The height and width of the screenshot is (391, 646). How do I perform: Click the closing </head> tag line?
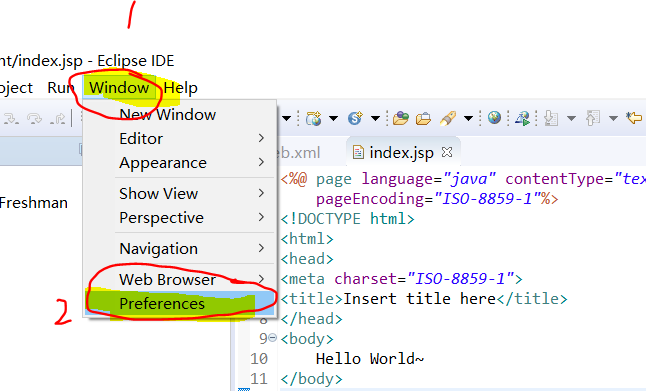tap(311, 318)
